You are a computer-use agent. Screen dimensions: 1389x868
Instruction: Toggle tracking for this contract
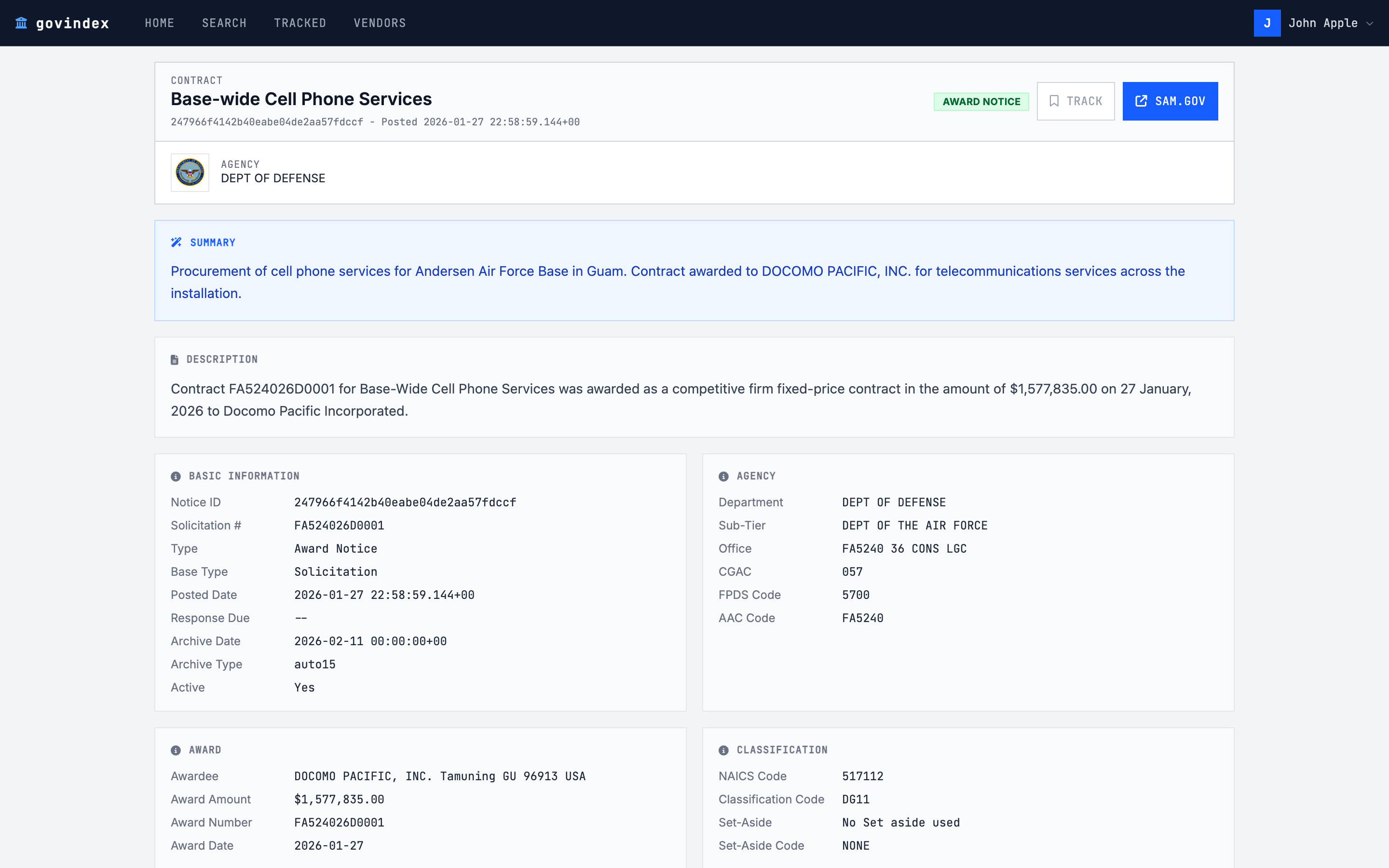pyautogui.click(x=1075, y=100)
